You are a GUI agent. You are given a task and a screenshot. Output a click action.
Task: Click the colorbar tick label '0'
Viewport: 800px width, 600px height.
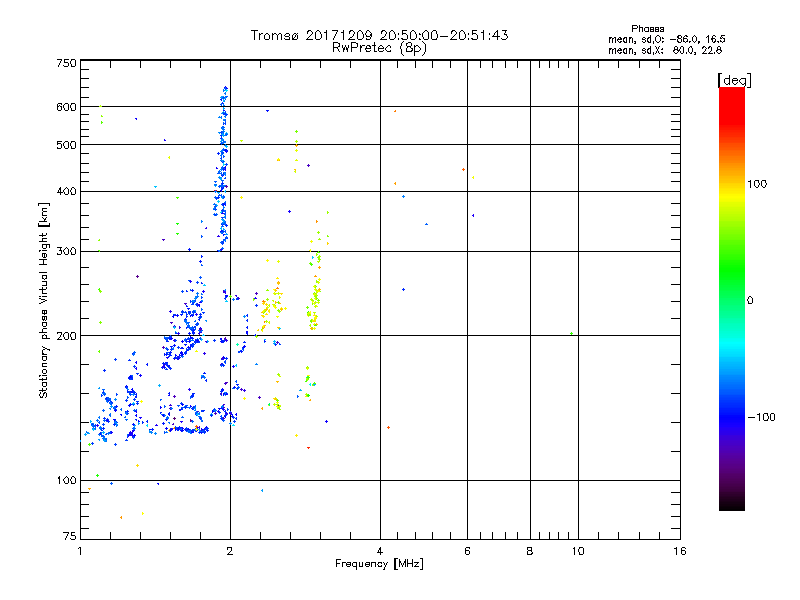click(x=750, y=301)
